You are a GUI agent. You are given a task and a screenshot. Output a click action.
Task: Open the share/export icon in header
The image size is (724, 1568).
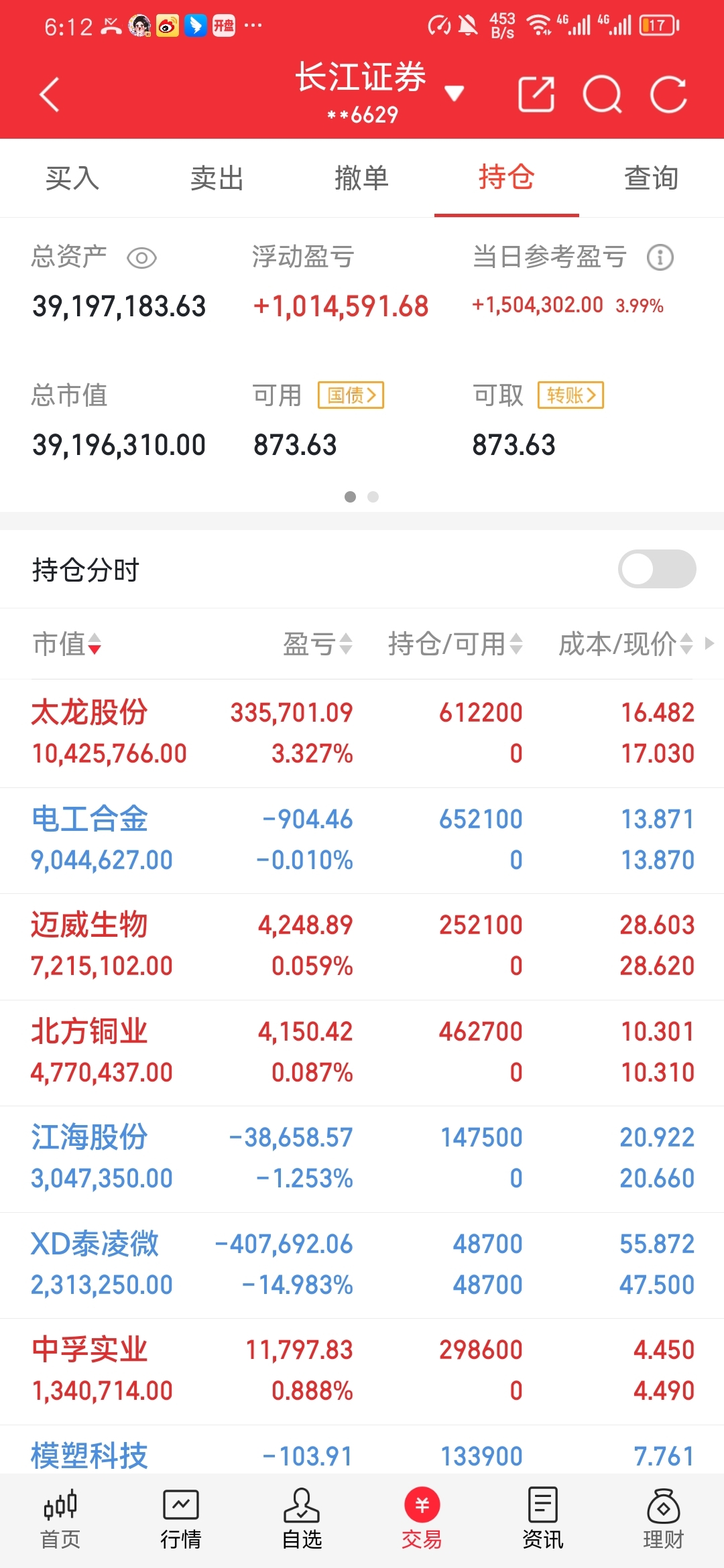pos(536,94)
